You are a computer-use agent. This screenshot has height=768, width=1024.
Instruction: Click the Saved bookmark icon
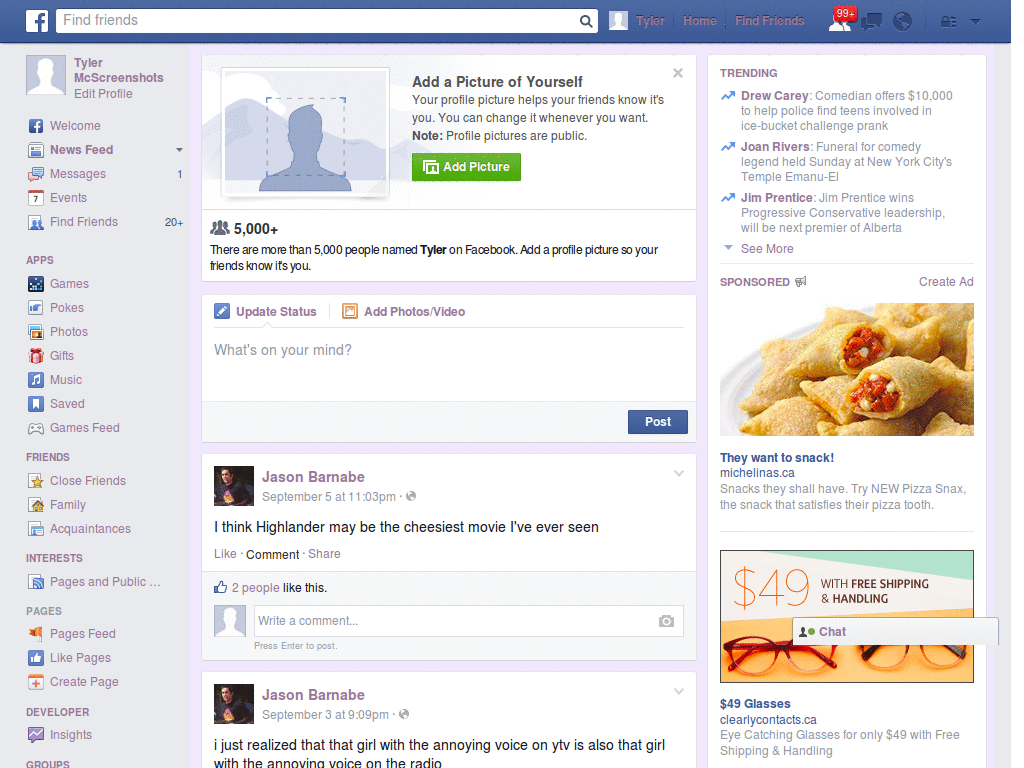pos(36,404)
